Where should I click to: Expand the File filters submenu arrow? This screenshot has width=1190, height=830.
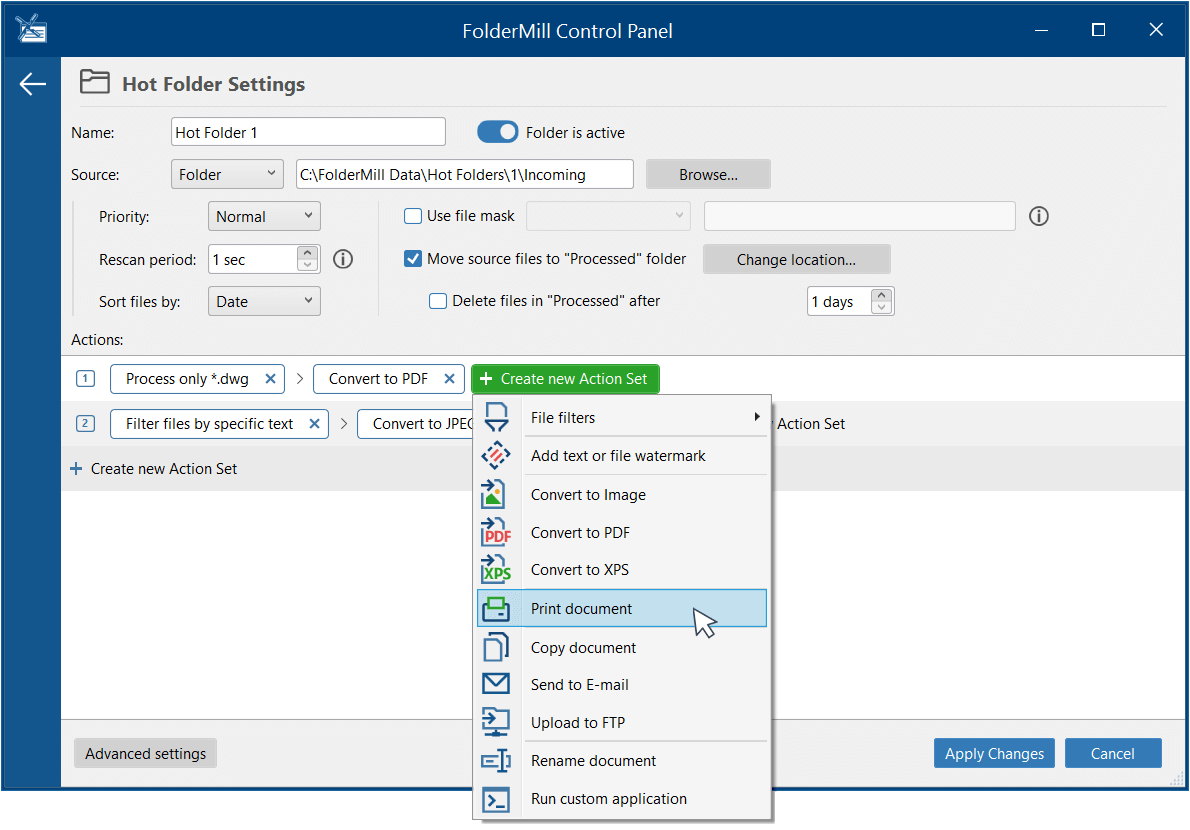(757, 417)
